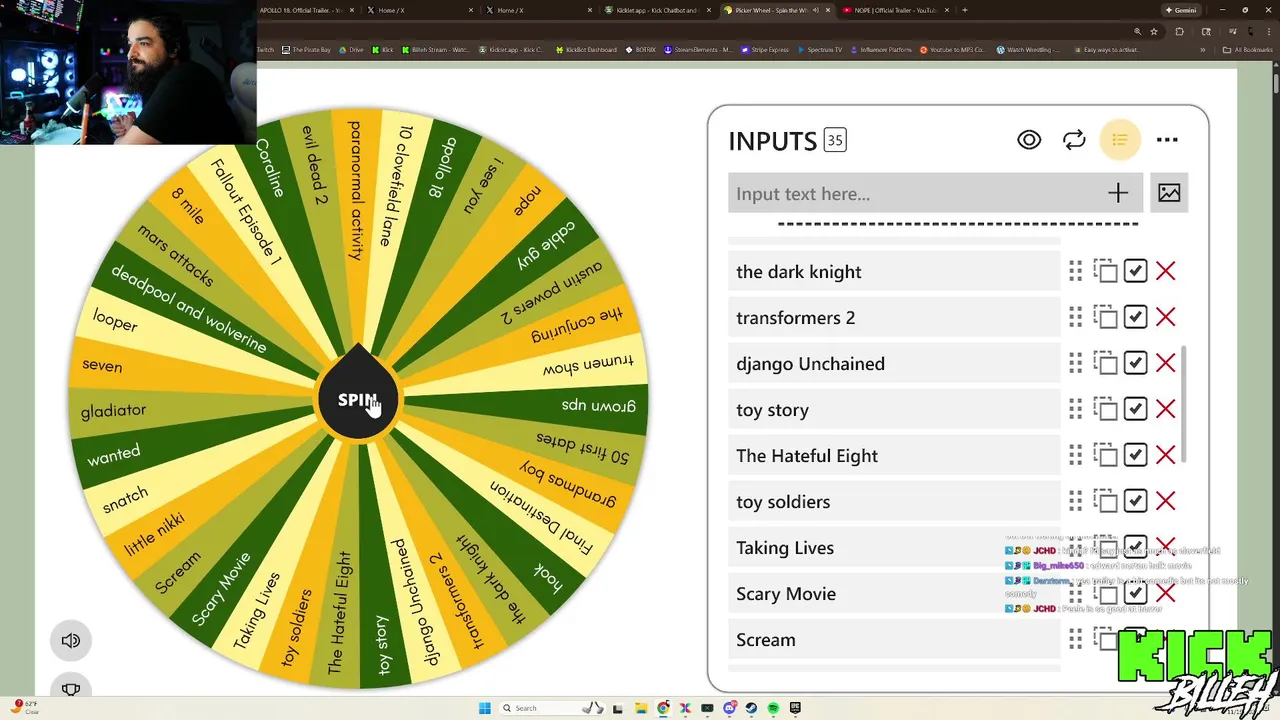
Task: Uncheck 'transformers 2' checkbox
Action: pyautogui.click(x=1135, y=317)
